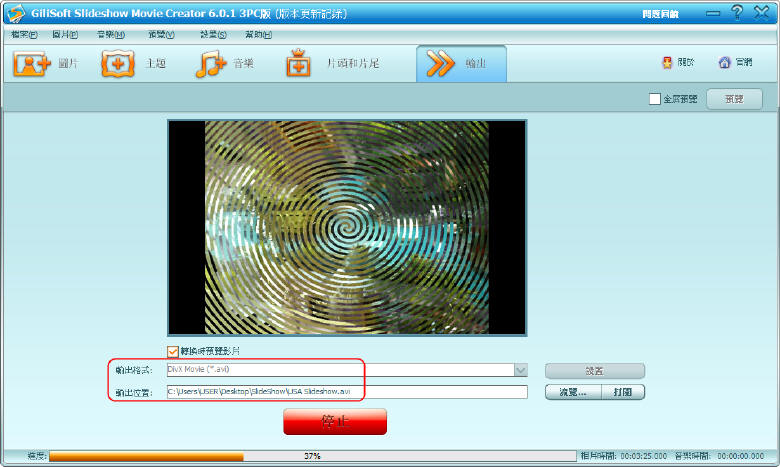Open the 片頭和片尾 (Titles and Credits) icon
Screen dimensions: 780x467
(298, 64)
